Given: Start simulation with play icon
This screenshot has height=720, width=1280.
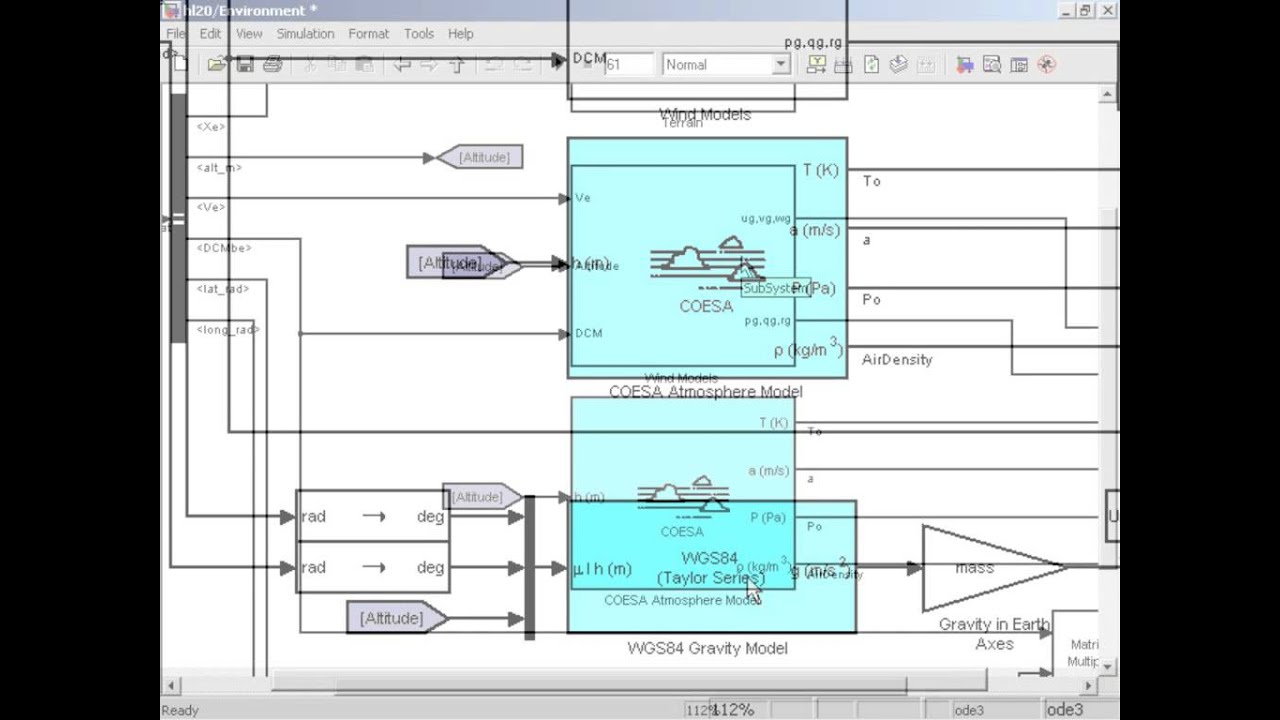Looking at the screenshot, I should click(x=558, y=63).
